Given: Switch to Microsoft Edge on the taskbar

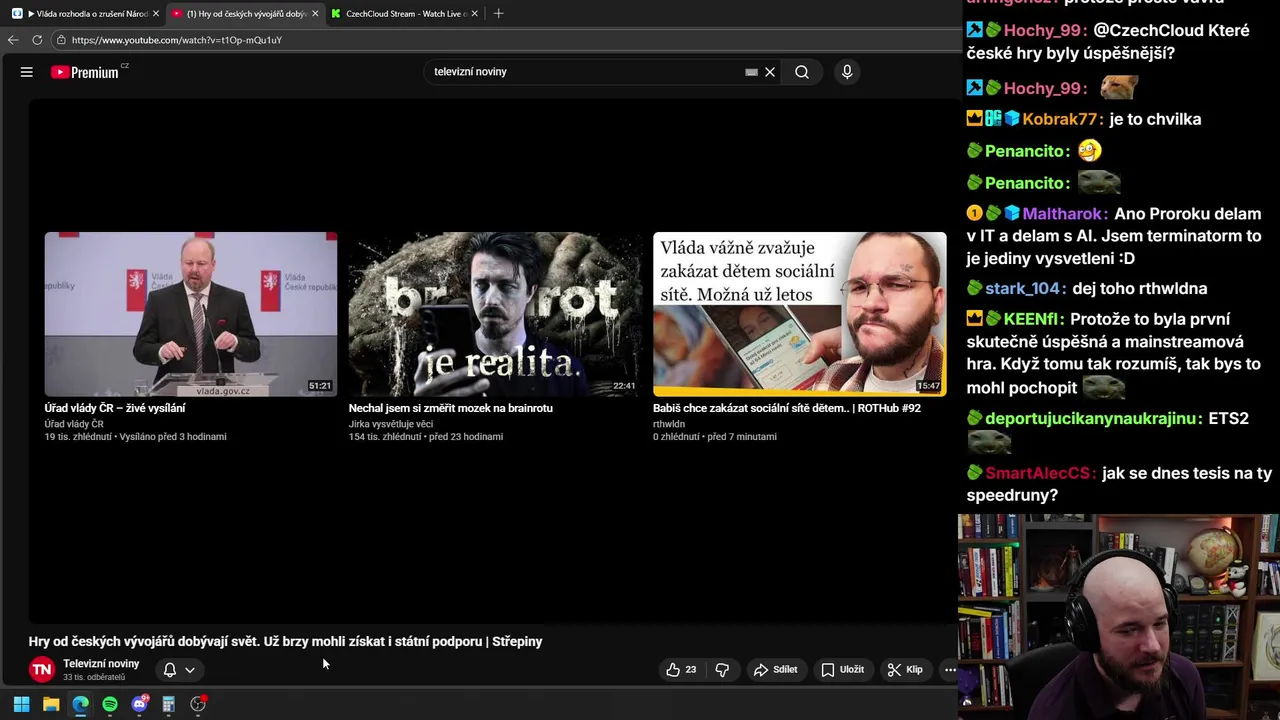Looking at the screenshot, I should [x=80, y=704].
